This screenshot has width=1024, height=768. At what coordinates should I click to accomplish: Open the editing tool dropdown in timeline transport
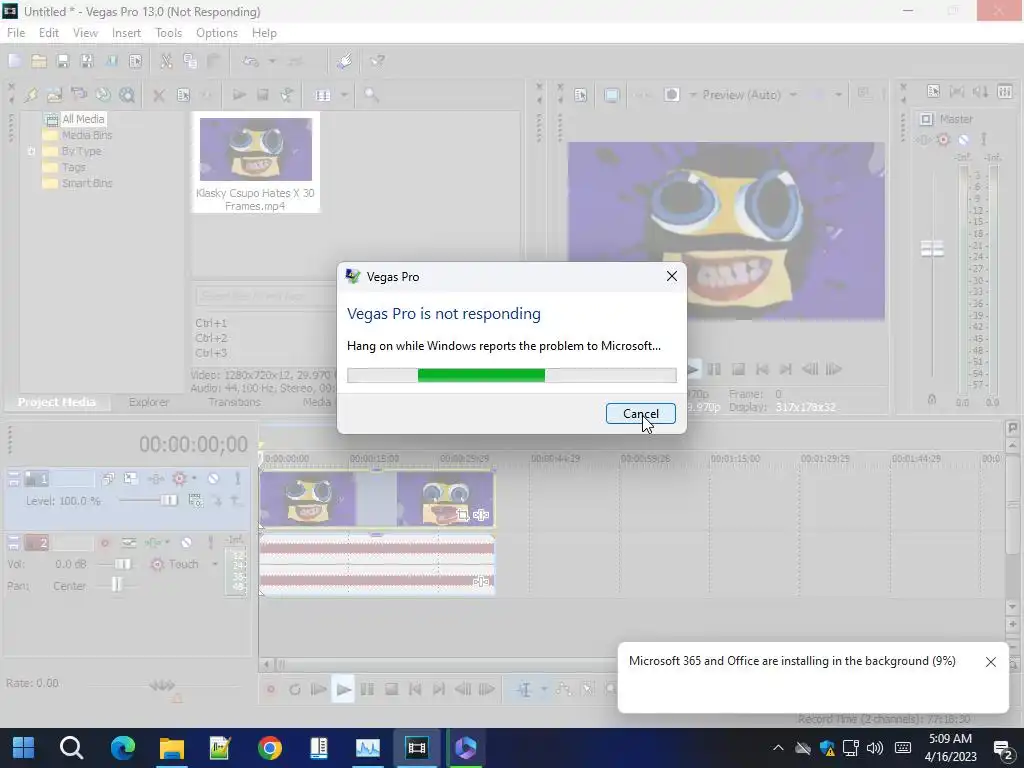[x=543, y=690]
